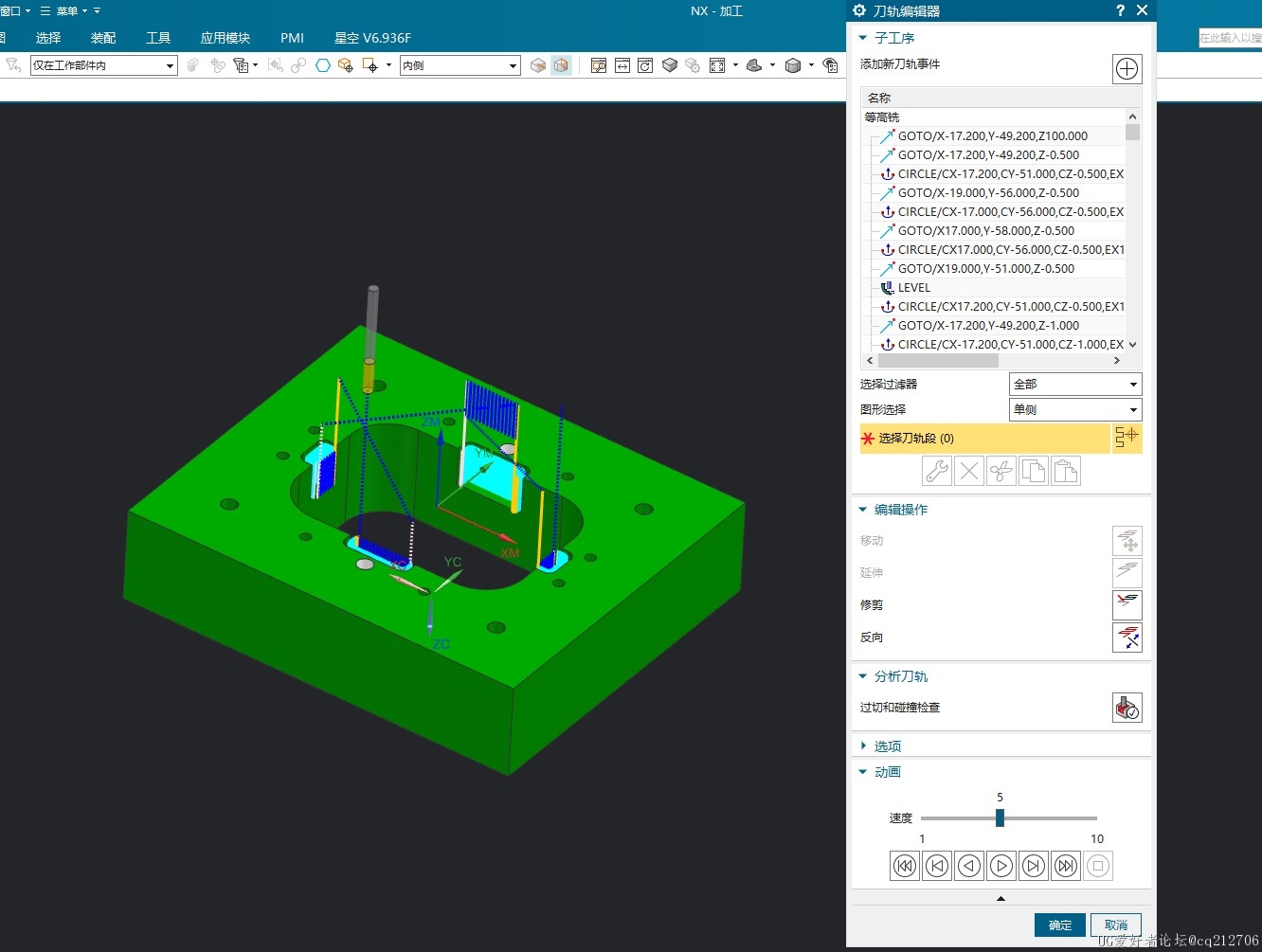Click the paste clipboard icon

(1066, 471)
